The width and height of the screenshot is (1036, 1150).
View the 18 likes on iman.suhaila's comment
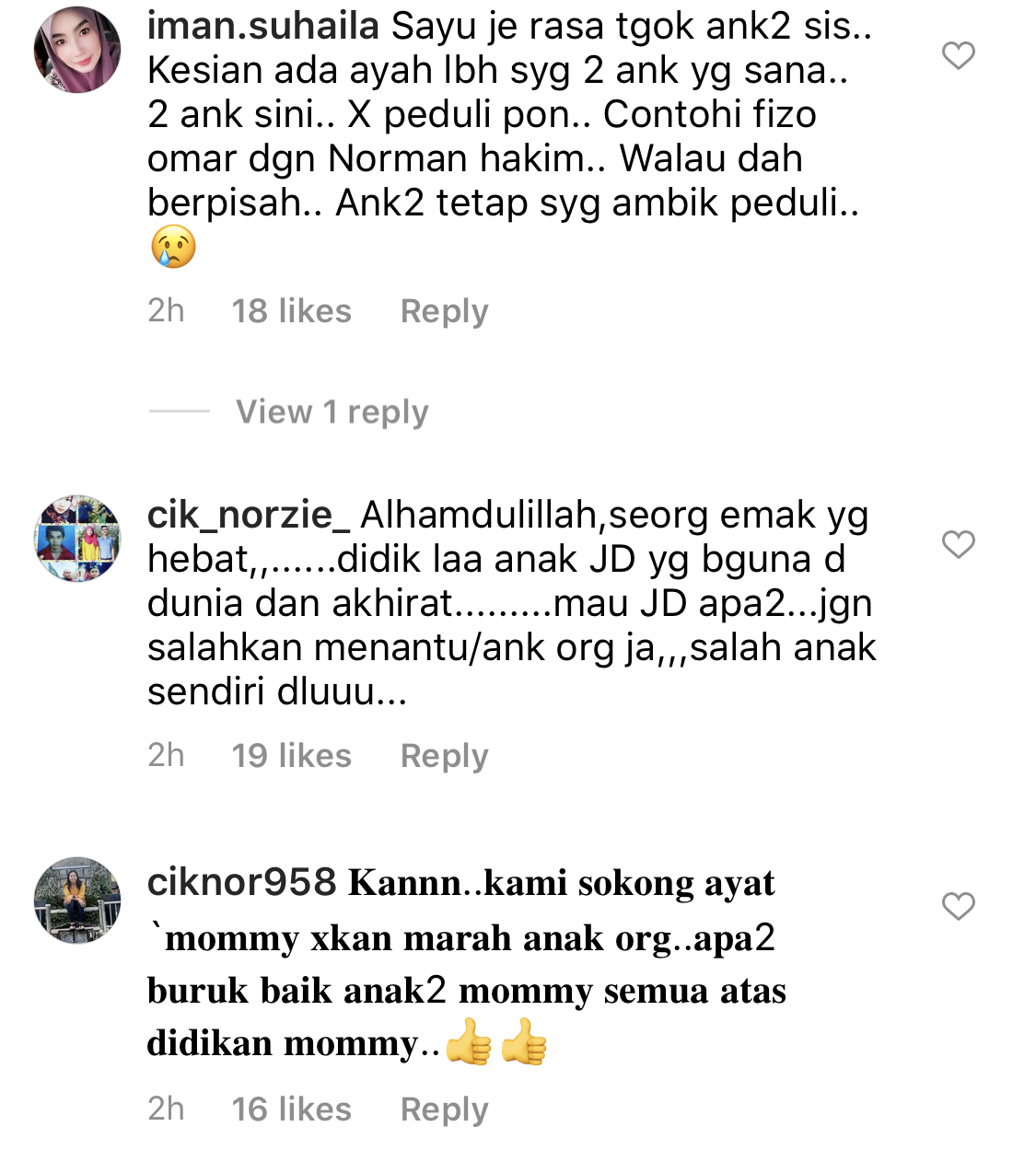(x=292, y=311)
